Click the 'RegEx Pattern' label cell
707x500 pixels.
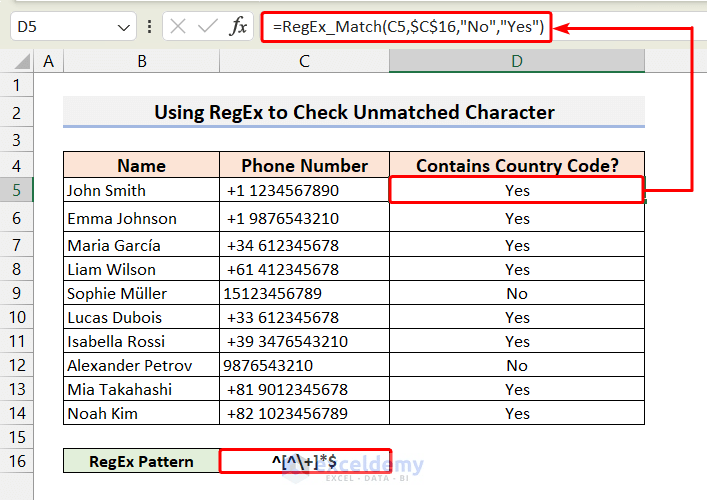point(142,461)
